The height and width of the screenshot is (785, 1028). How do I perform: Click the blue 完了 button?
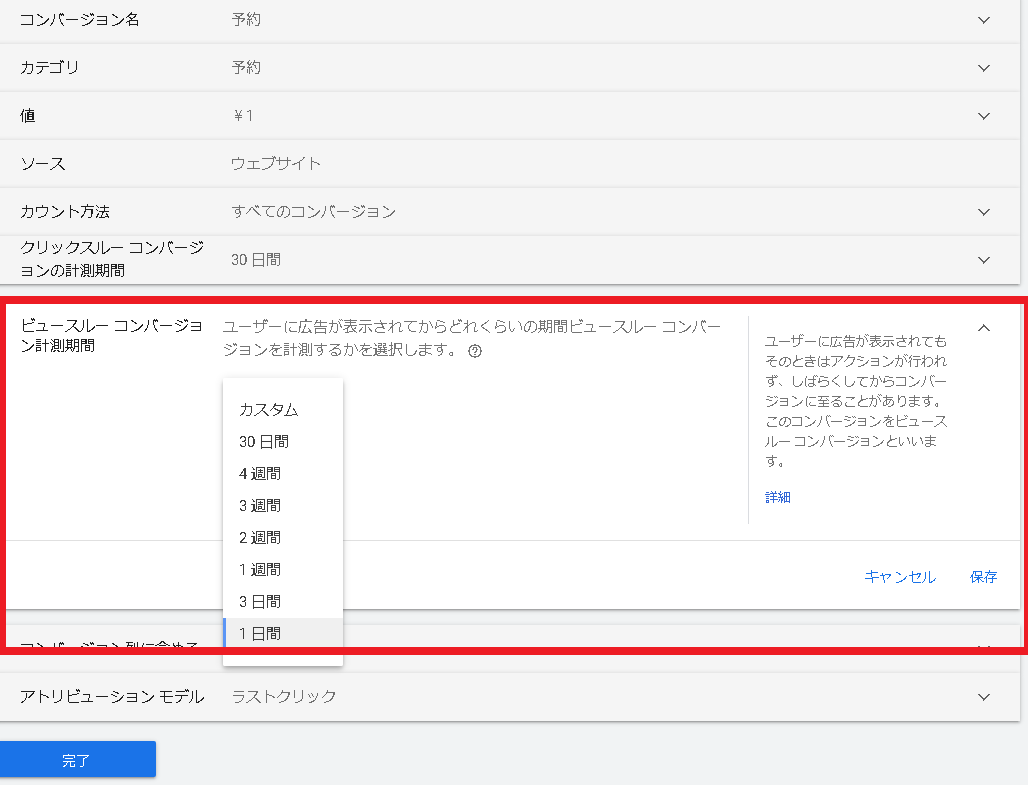(77, 759)
